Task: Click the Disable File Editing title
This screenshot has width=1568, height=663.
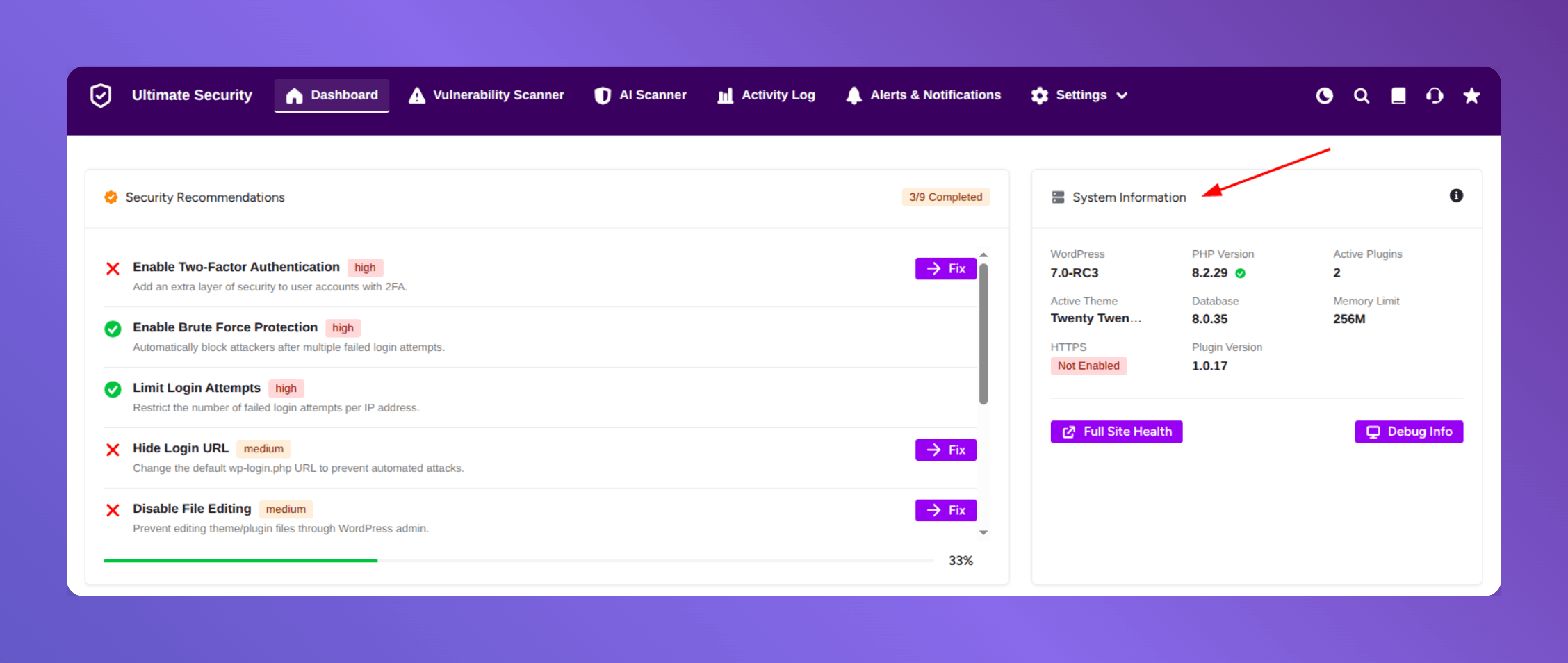Action: tap(192, 509)
